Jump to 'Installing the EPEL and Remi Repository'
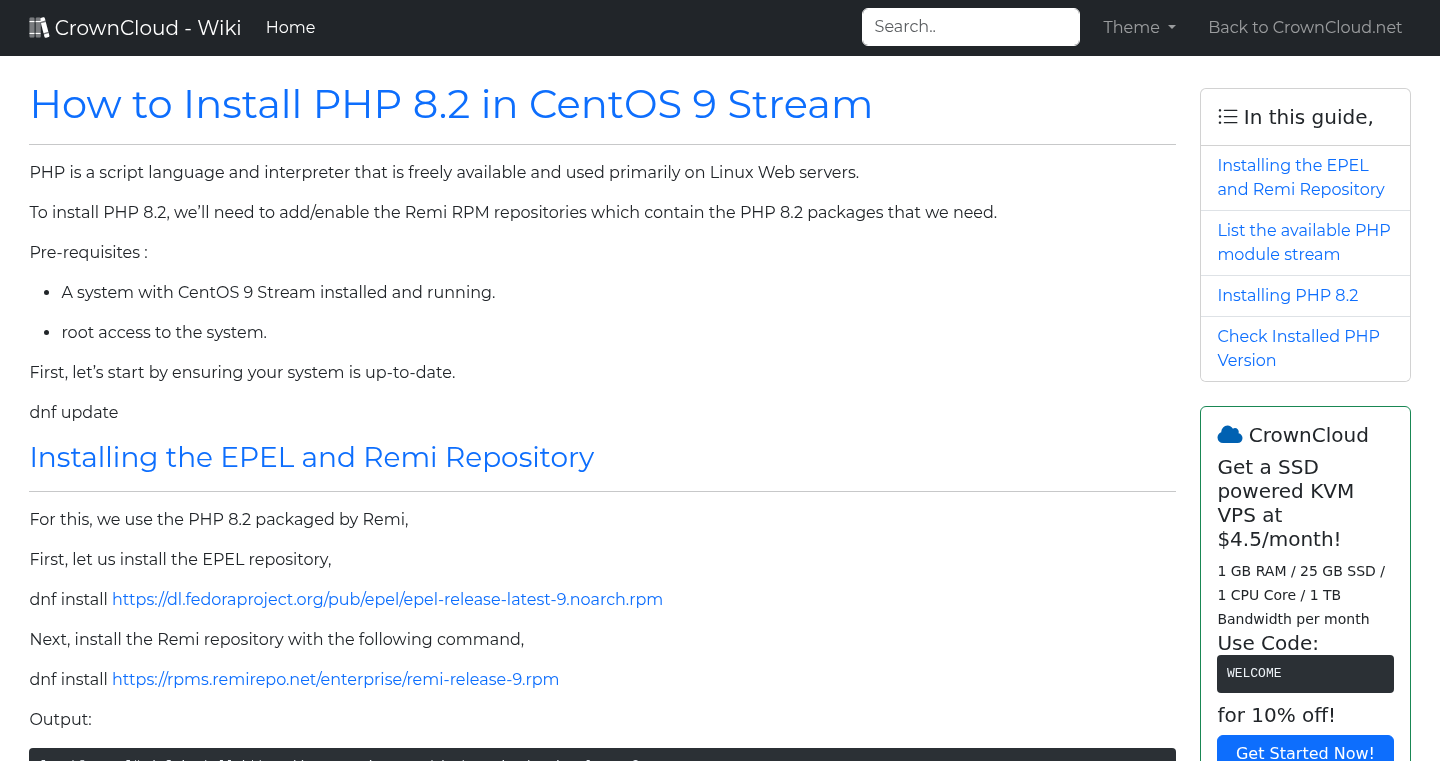The width and height of the screenshot is (1440, 761). click(1300, 177)
